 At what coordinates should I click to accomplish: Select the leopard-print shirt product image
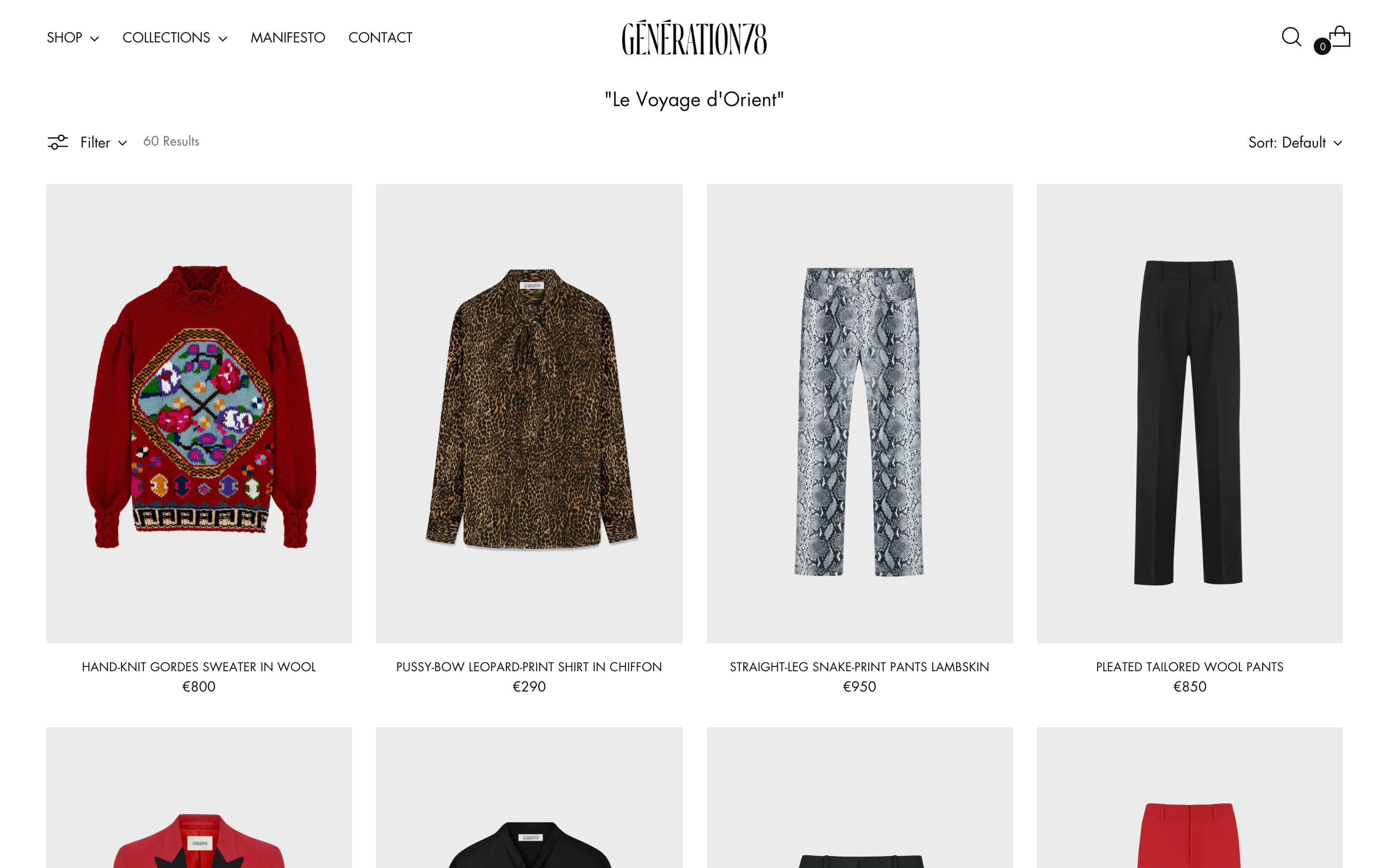(x=529, y=413)
